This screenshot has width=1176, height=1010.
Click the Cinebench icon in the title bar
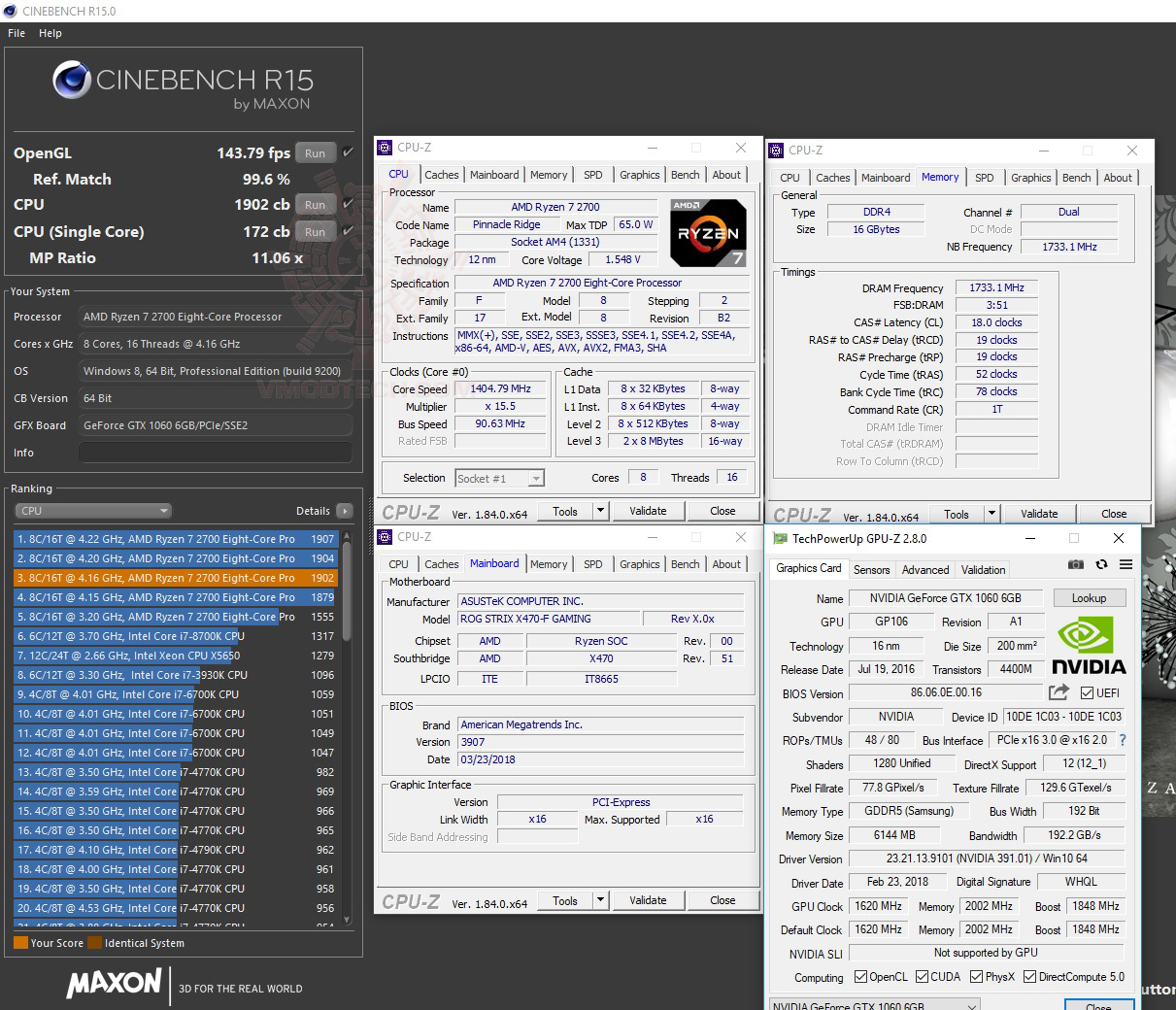tap(11, 11)
